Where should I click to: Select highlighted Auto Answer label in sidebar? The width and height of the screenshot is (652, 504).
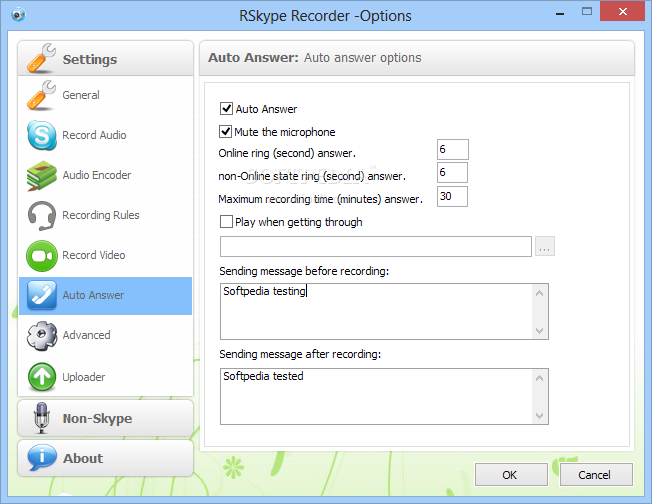[93, 295]
